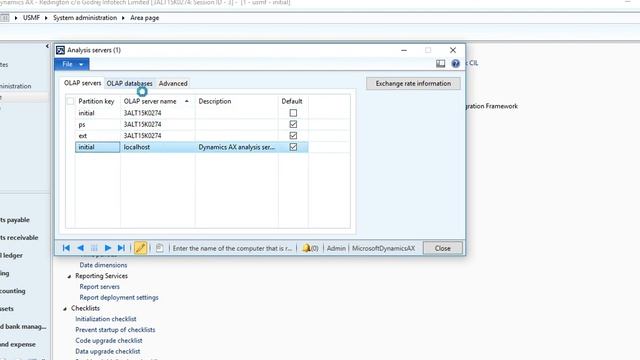Switch to OLAP servers tab
Viewport: 640px width, 360px height.
tap(82, 83)
